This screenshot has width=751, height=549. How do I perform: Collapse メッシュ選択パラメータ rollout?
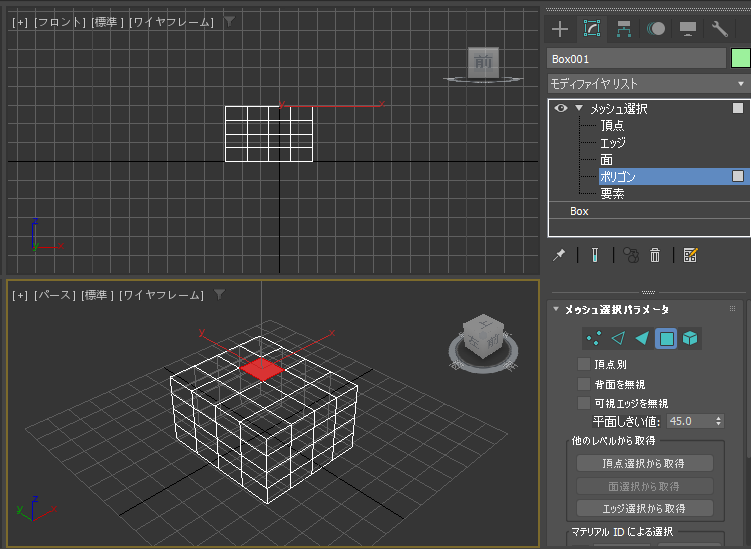(x=556, y=309)
